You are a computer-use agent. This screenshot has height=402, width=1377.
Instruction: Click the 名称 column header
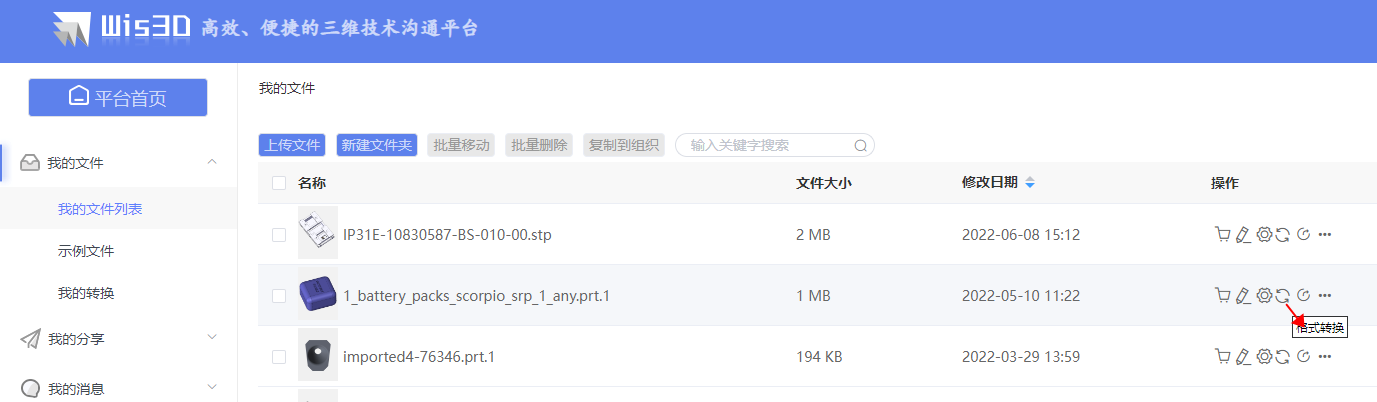click(312, 183)
